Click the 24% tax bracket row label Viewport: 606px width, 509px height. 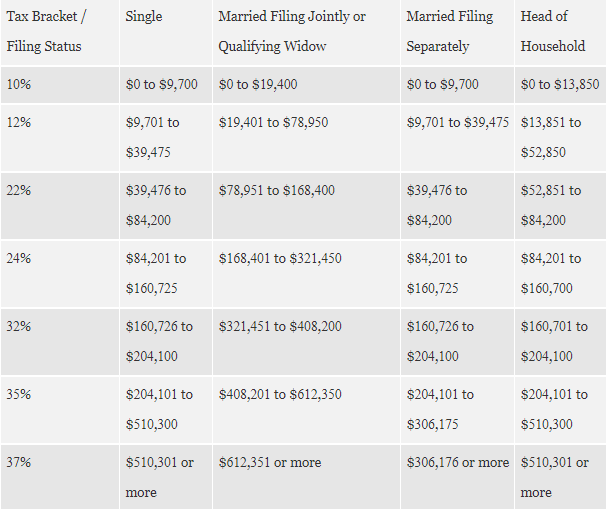click(19, 258)
